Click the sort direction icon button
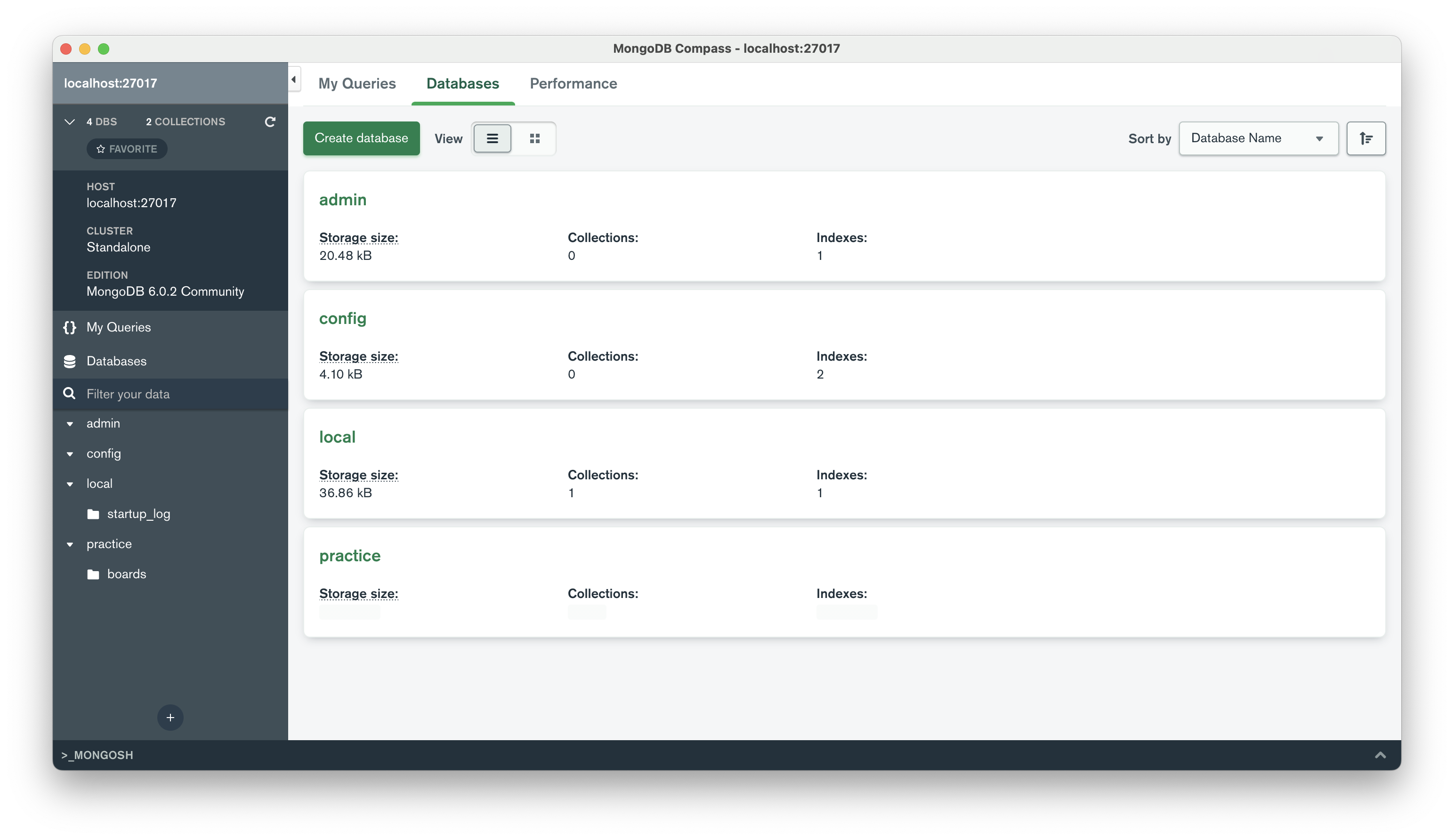 point(1366,138)
